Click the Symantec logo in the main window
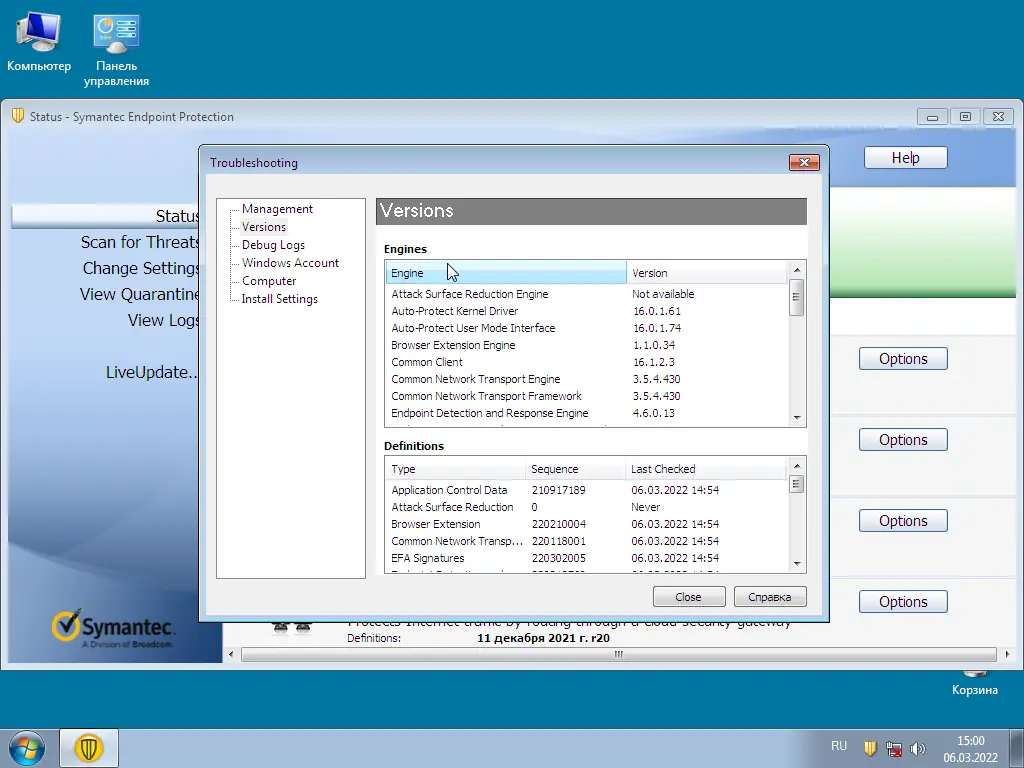 point(113,628)
